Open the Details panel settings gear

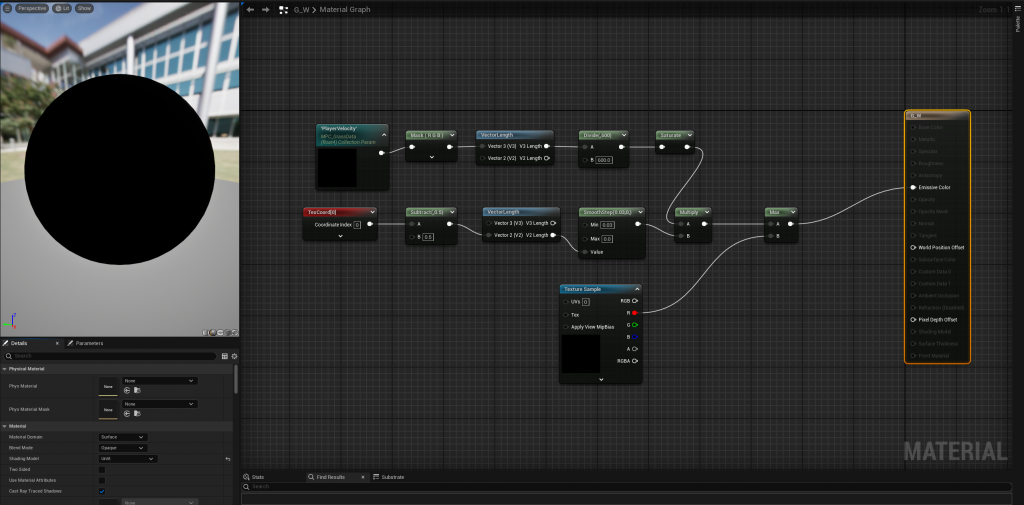(234, 356)
